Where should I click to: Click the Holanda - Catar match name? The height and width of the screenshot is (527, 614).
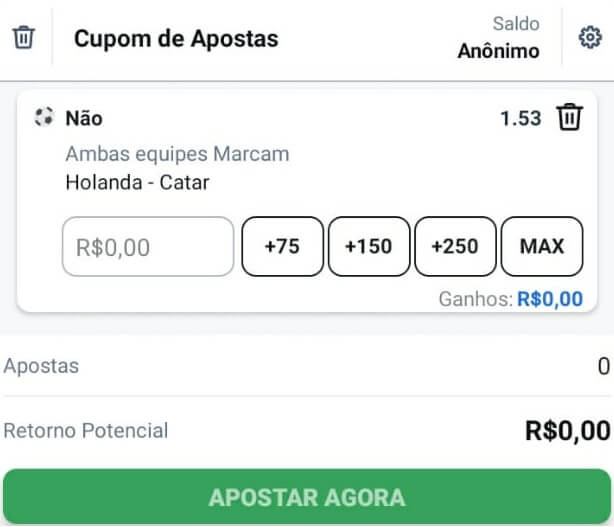click(137, 182)
